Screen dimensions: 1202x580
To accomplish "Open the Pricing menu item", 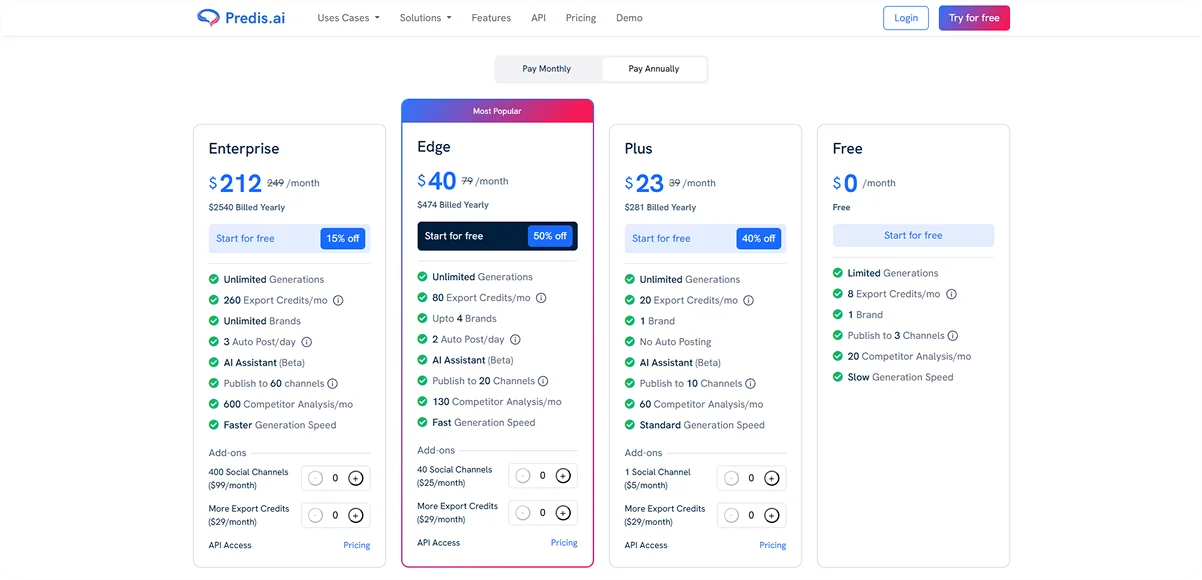I will (580, 17).
